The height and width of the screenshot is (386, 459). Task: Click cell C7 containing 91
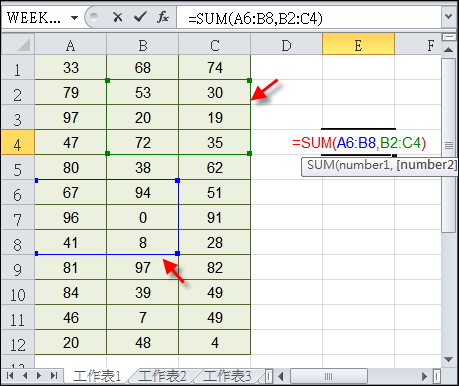(215, 218)
